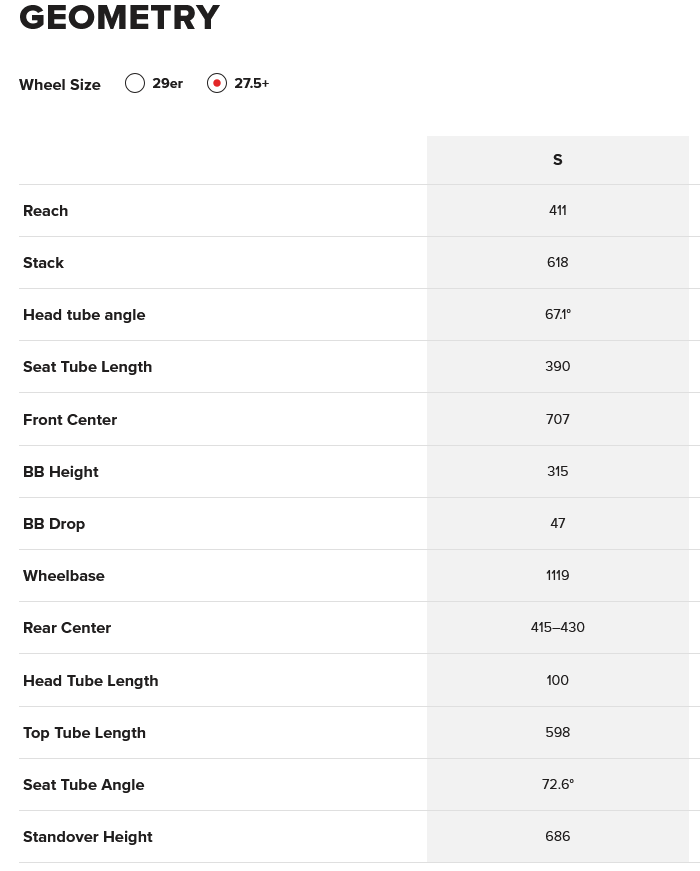Screen dimensions: 700x871
Task: Click the Seat Tube Length row label
Action: pyautogui.click(x=87, y=367)
